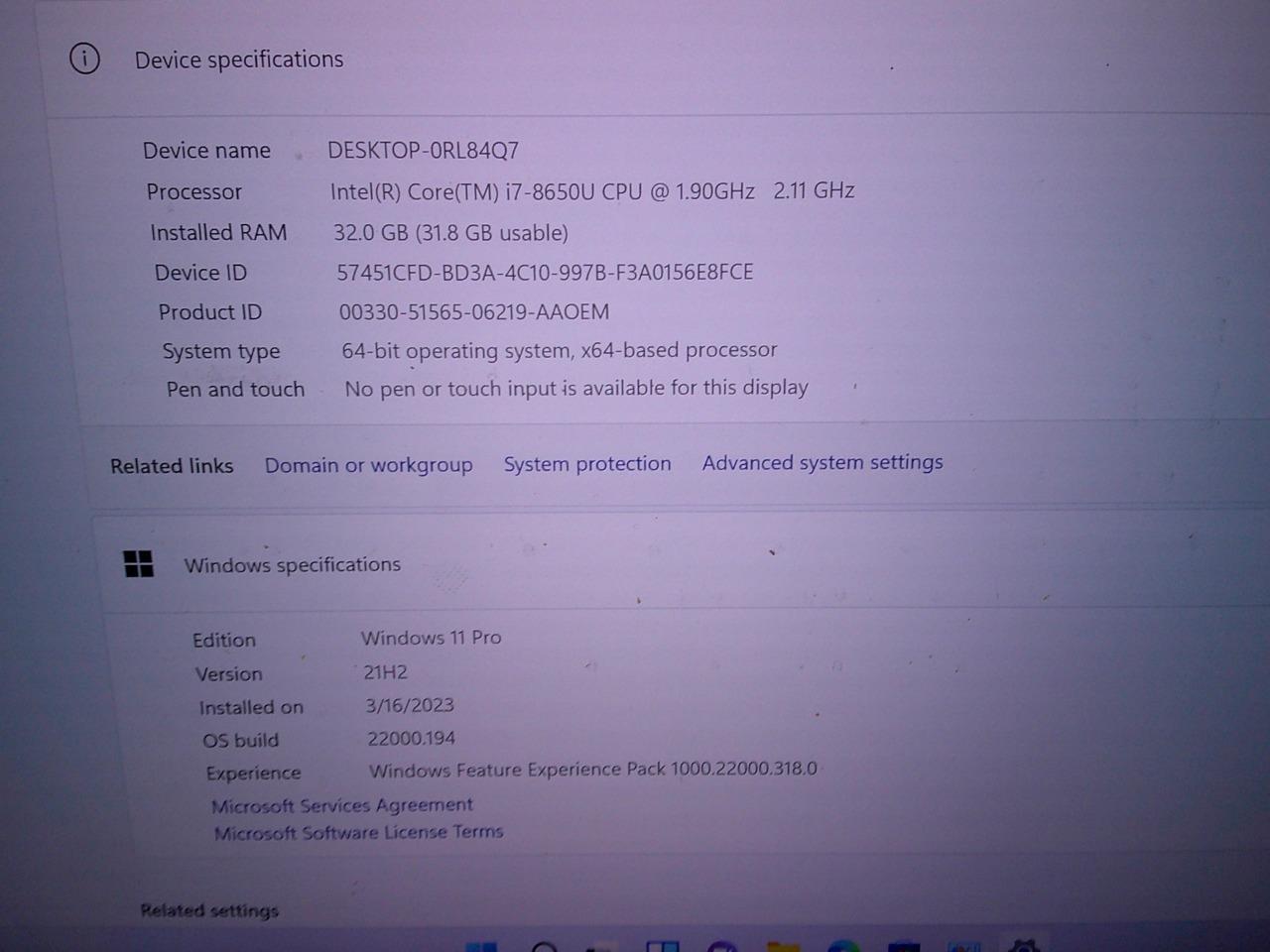The height and width of the screenshot is (952, 1270).
Task: Click the 'Device ID' label
Action: pos(200,273)
